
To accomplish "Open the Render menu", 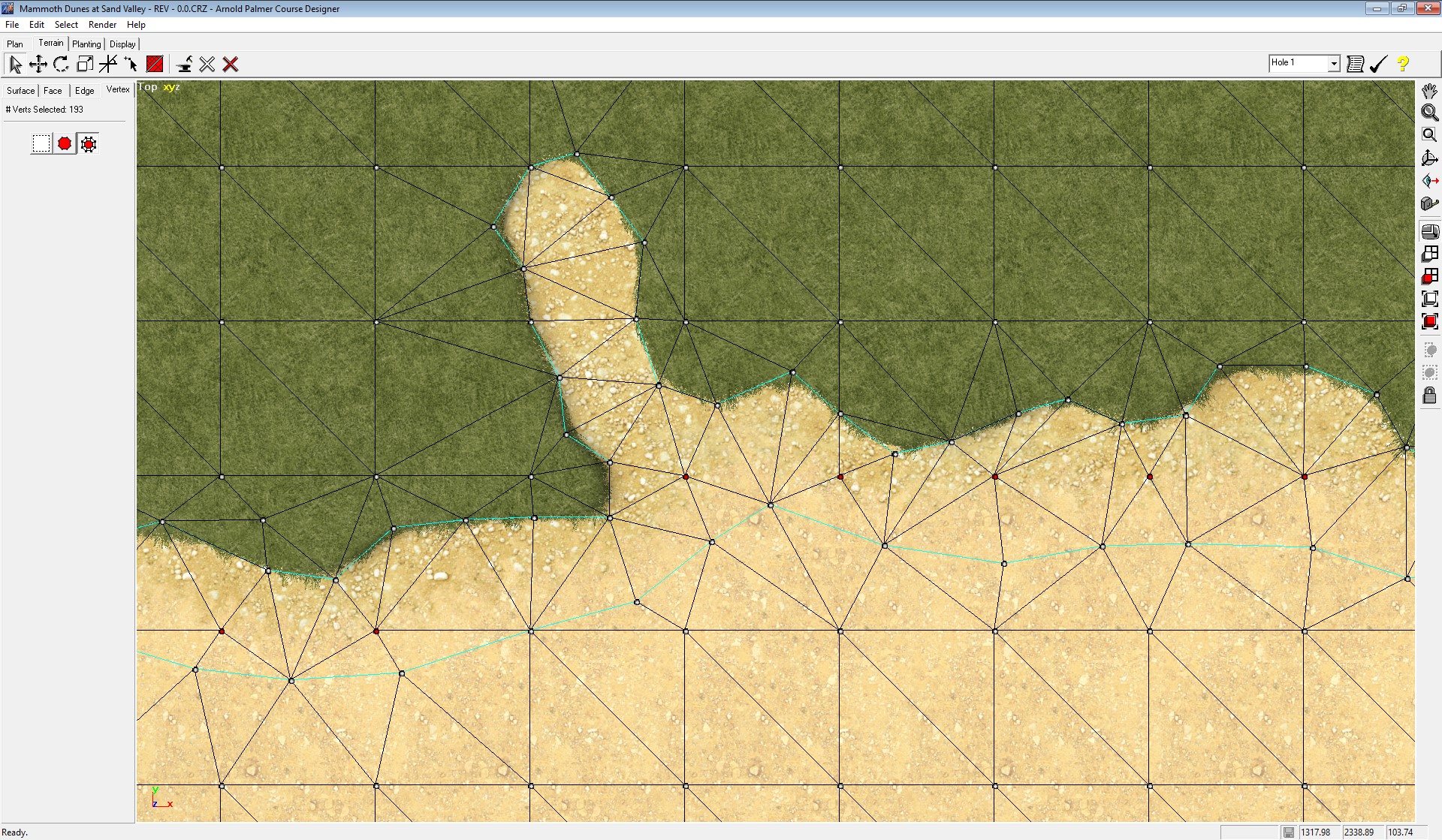I will pos(102,25).
